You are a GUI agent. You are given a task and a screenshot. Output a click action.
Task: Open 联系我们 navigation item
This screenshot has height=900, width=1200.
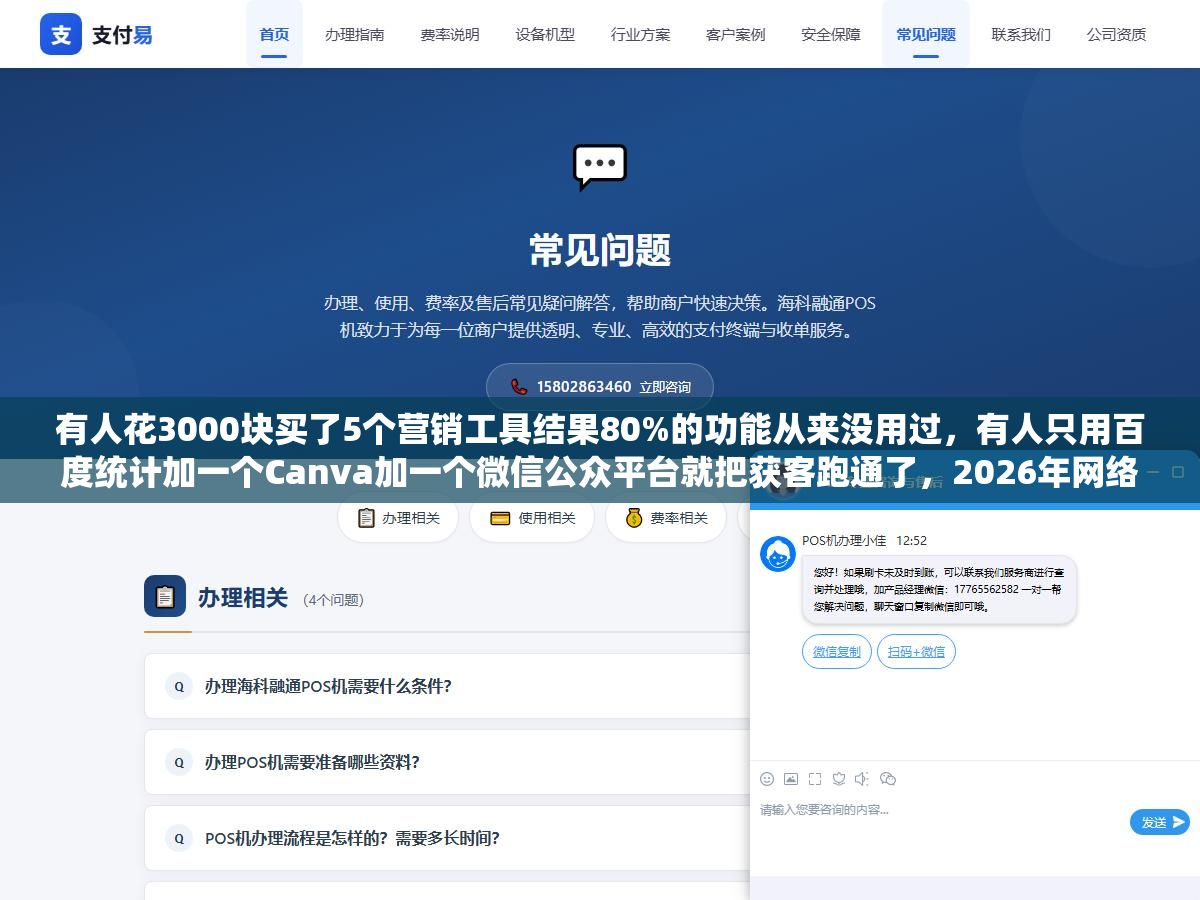click(1021, 34)
